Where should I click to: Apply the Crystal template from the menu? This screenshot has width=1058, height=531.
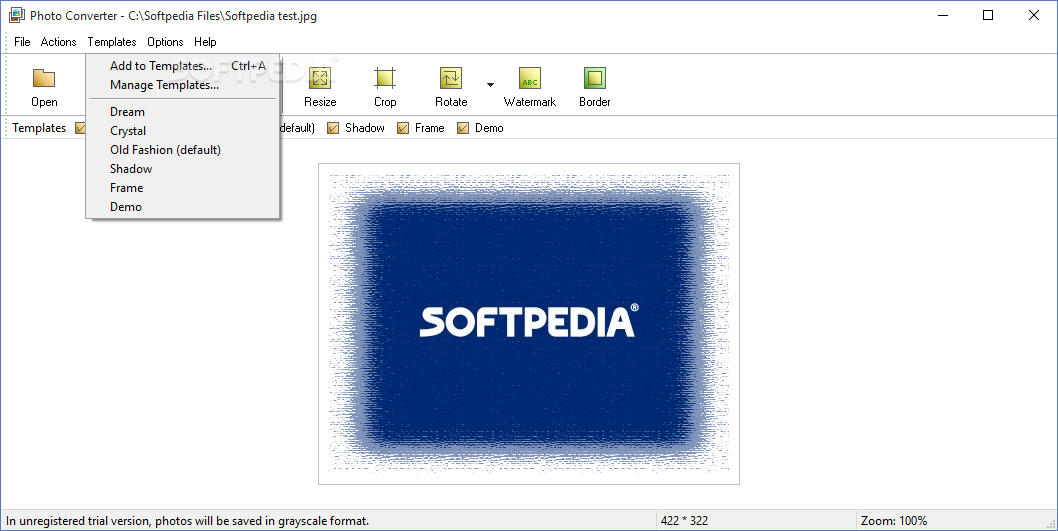coord(183,131)
